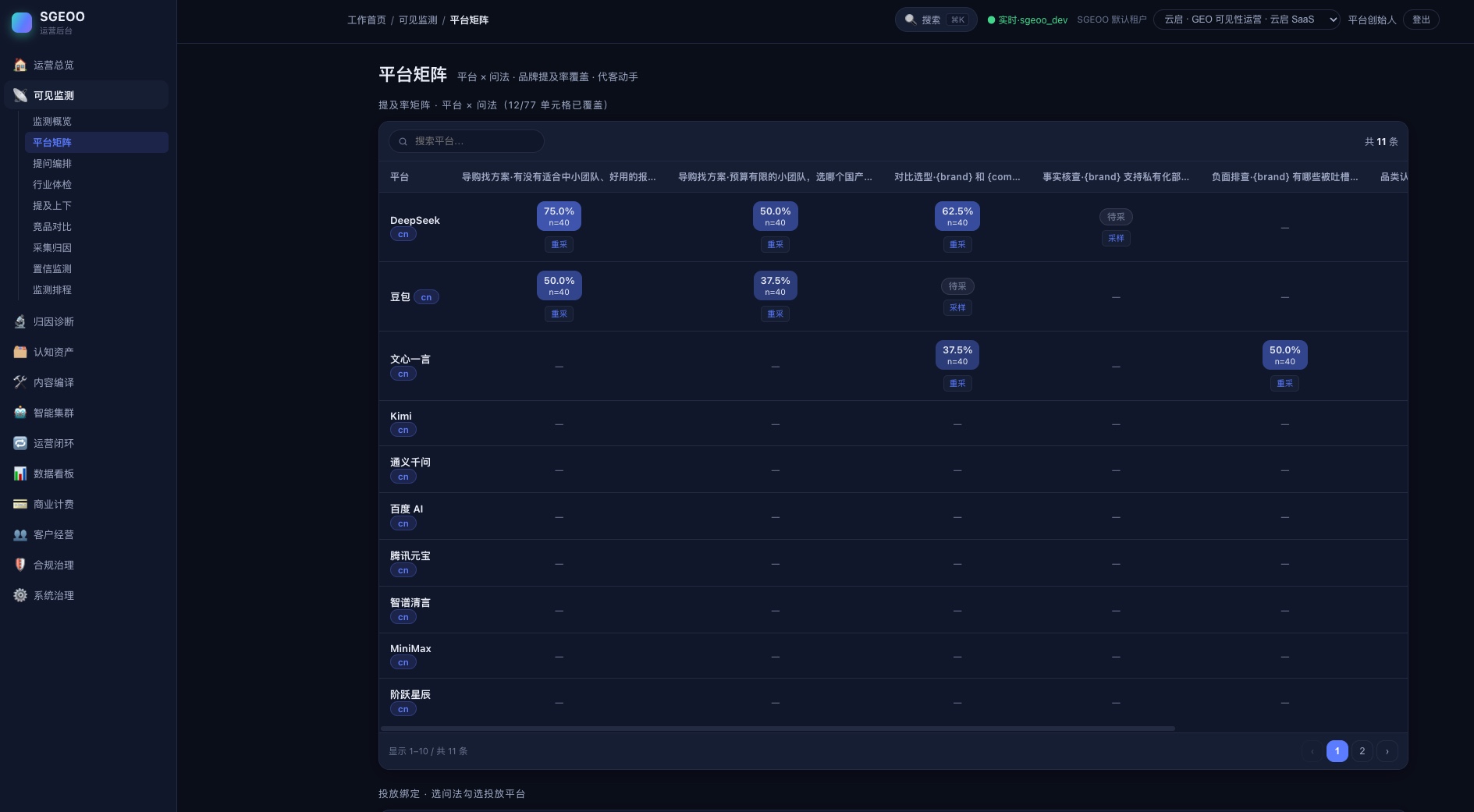The image size is (1474, 812).
Task: Click the 搜索平台 search input field
Action: [467, 141]
